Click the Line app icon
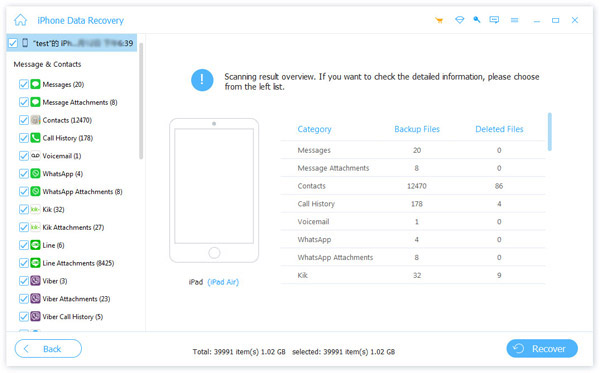This screenshot has width=600, height=373. coord(35,245)
